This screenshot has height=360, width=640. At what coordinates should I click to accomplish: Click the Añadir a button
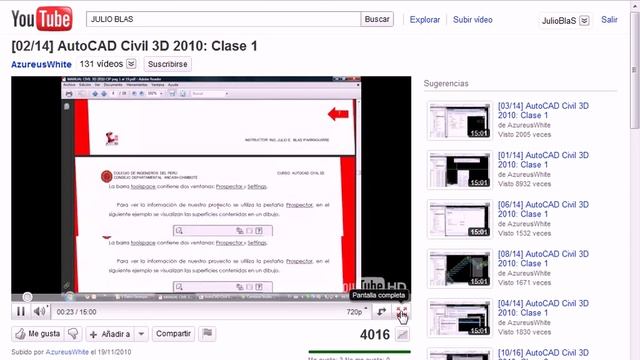[x=110, y=334]
